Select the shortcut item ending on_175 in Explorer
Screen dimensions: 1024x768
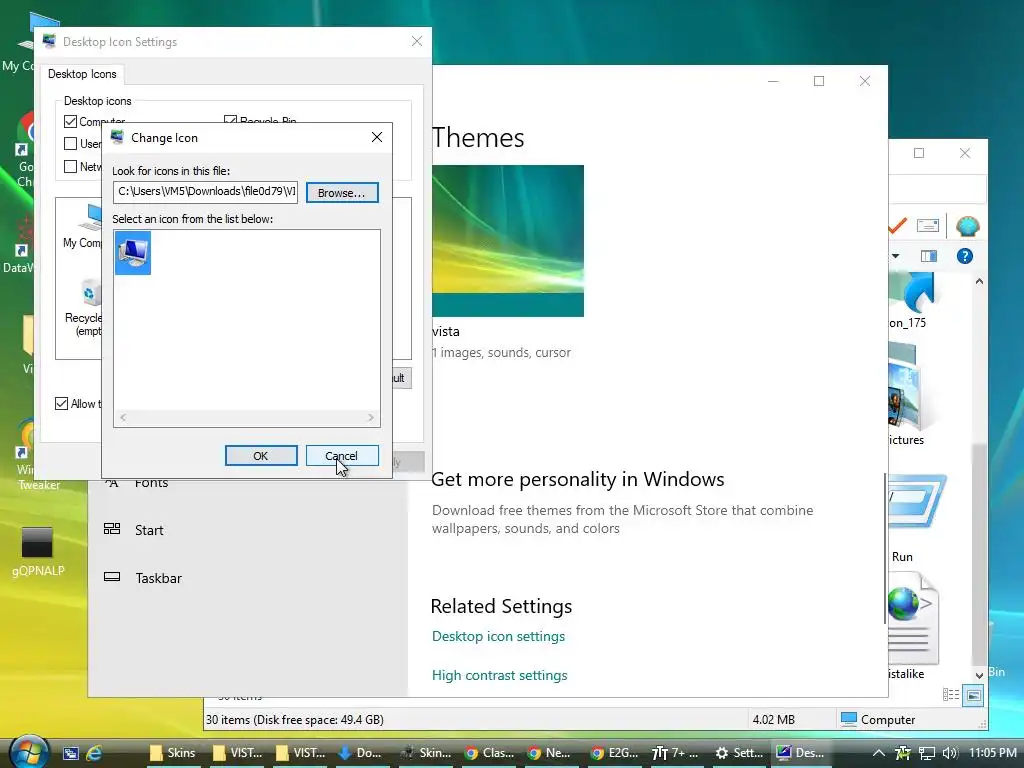(912, 300)
